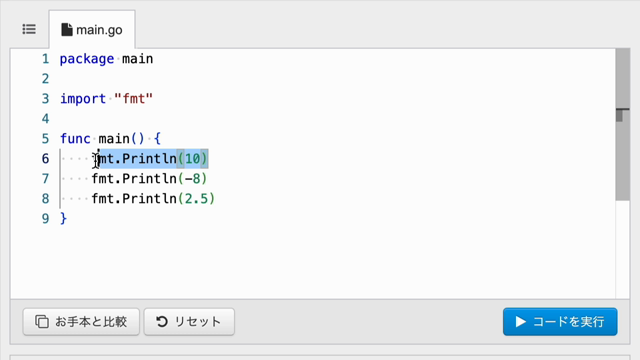The image size is (640, 360).
Task: Click the import "fmt" string
Action: 133,99
